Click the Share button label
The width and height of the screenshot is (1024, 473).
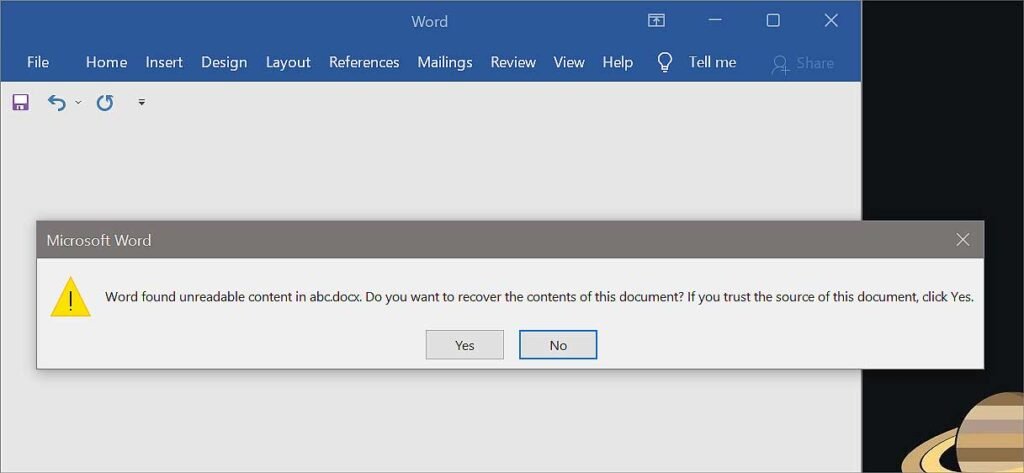pos(815,63)
